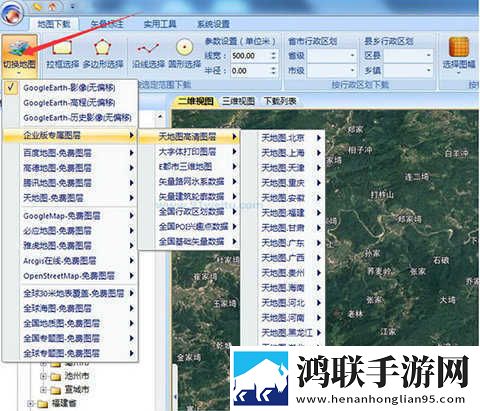Viewport: 480px width, 411px height.
Task: Click the application logo orb button
Action: pos(12,13)
